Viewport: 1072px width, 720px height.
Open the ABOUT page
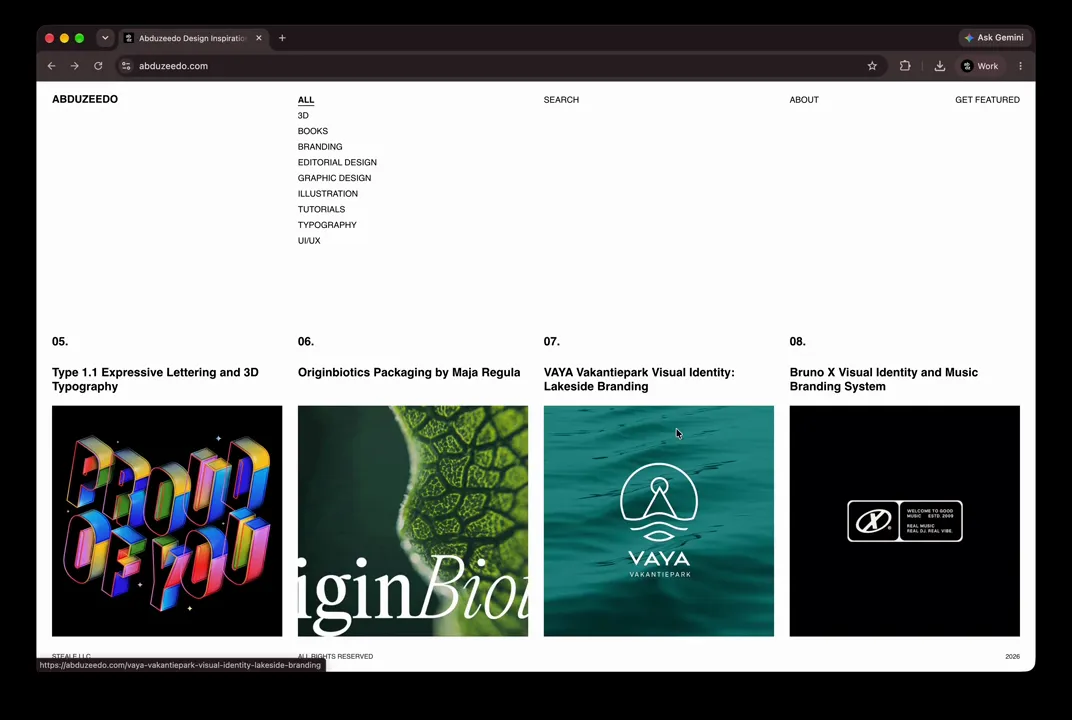[804, 100]
